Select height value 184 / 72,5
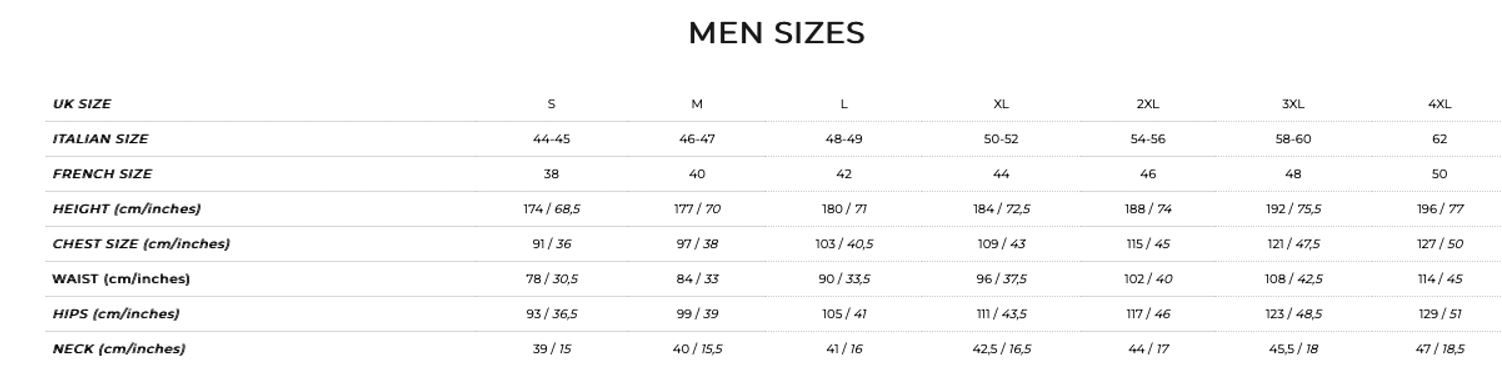The height and width of the screenshot is (389, 1502). pos(1001,209)
